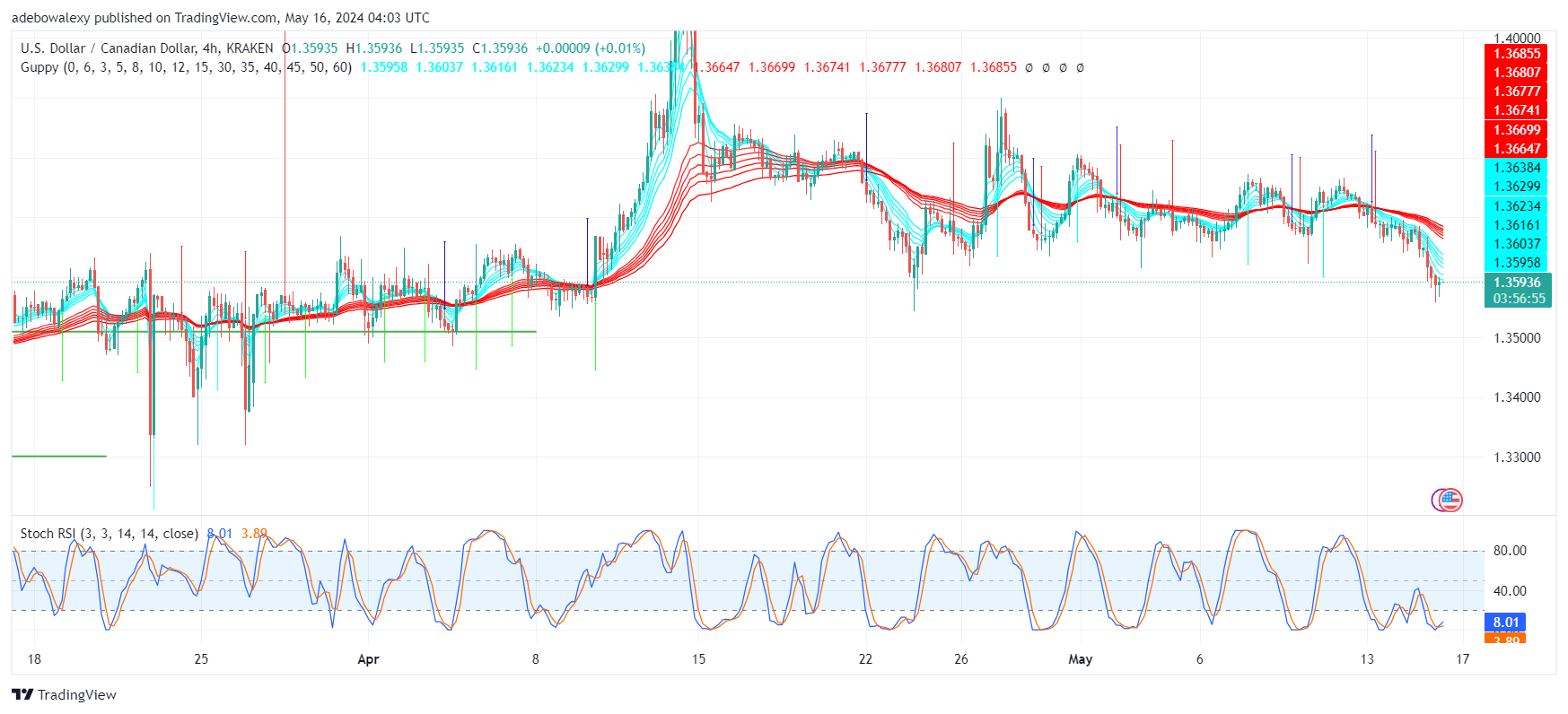Image resolution: width=1568 pixels, height=714 pixels.
Task: Click the publisher line mentioning adebowalexy
Action: click(x=221, y=18)
